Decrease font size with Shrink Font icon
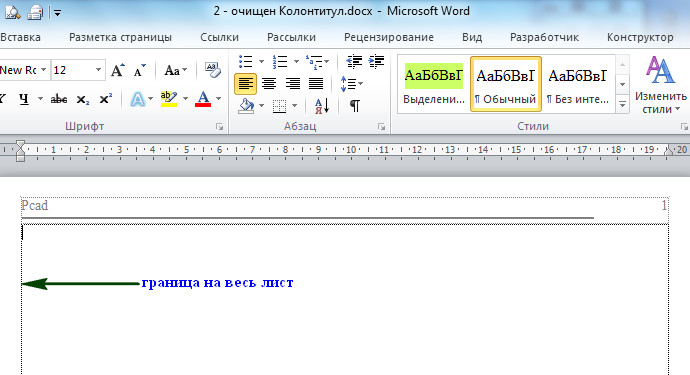The image size is (690, 375). 139,70
